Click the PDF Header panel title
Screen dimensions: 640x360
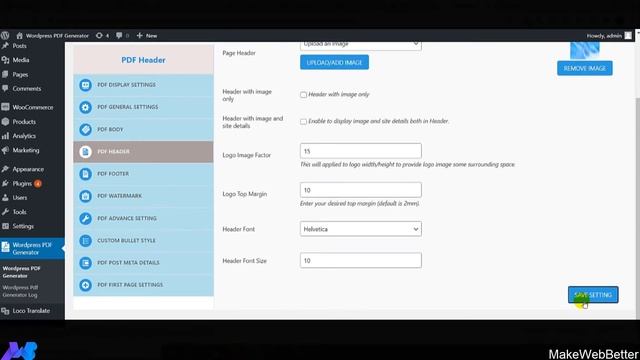tap(143, 60)
